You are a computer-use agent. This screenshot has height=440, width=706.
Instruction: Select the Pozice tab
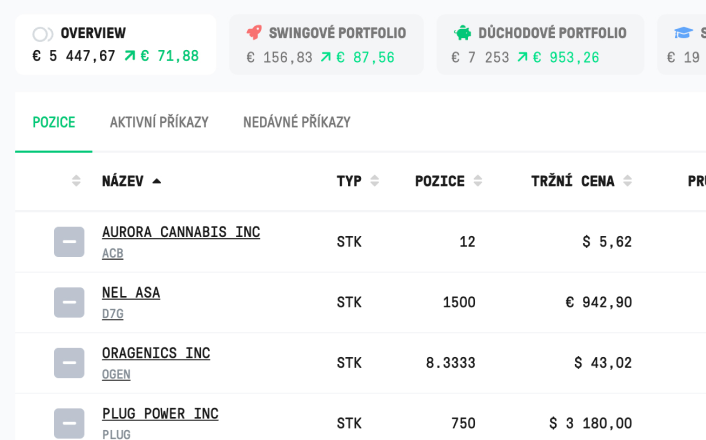pos(54,122)
